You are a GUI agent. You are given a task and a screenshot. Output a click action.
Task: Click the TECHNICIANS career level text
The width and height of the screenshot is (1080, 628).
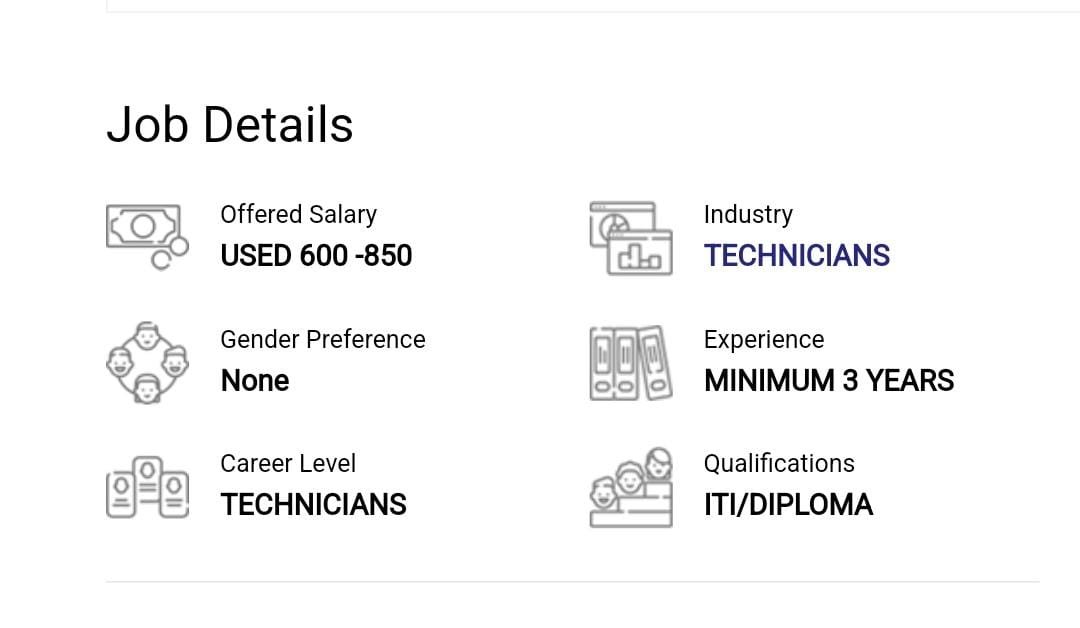[313, 505]
